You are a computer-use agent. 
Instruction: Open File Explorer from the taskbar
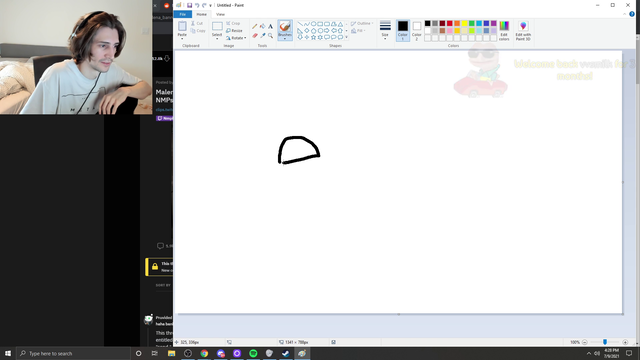point(171,353)
